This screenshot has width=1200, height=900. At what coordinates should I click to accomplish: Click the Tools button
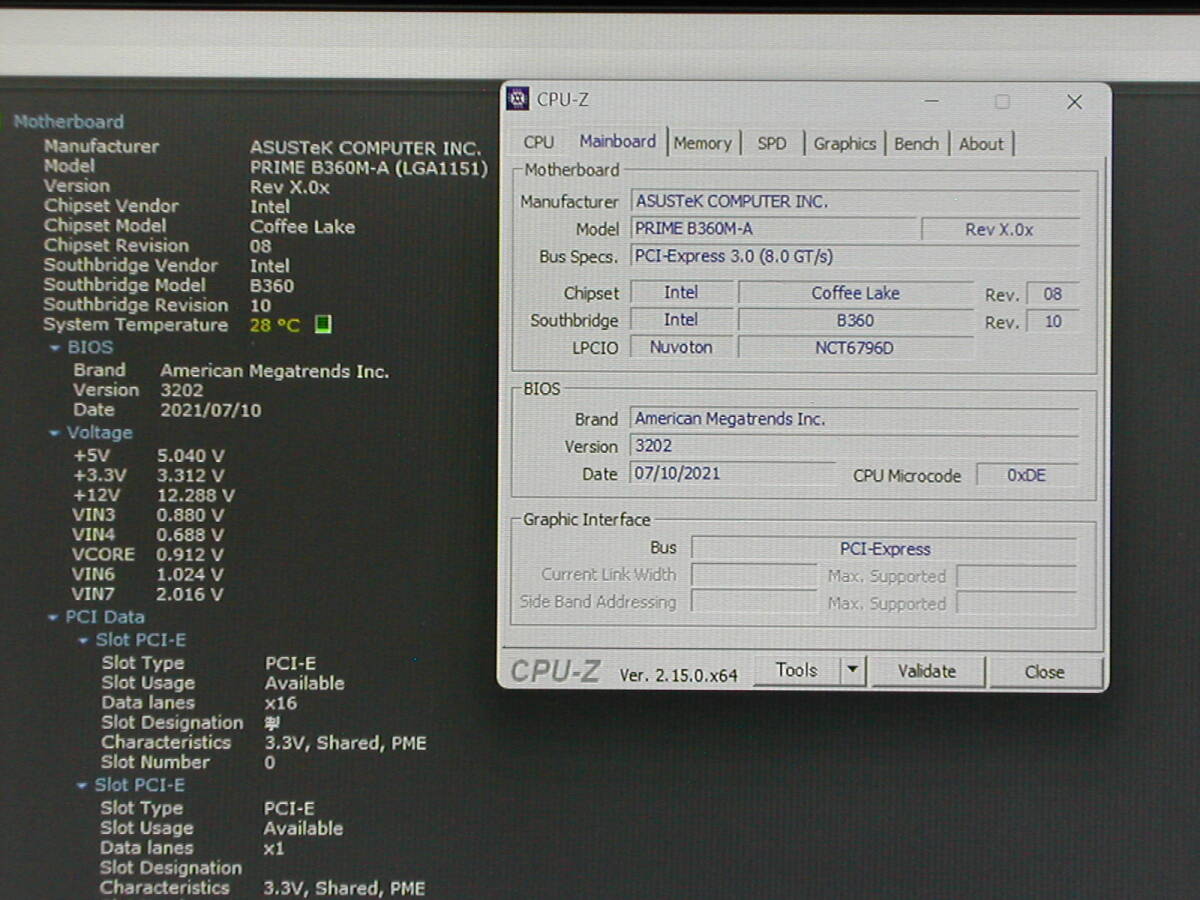pos(796,671)
